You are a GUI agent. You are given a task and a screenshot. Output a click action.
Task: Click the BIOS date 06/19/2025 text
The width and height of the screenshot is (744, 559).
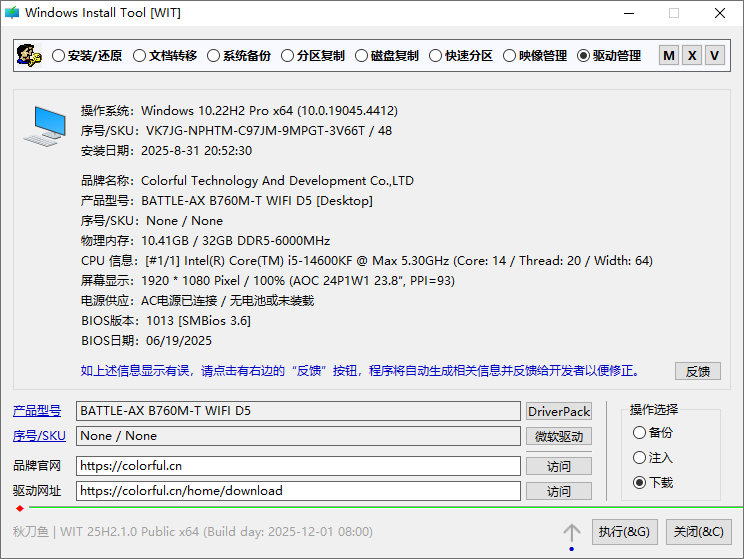coord(178,340)
